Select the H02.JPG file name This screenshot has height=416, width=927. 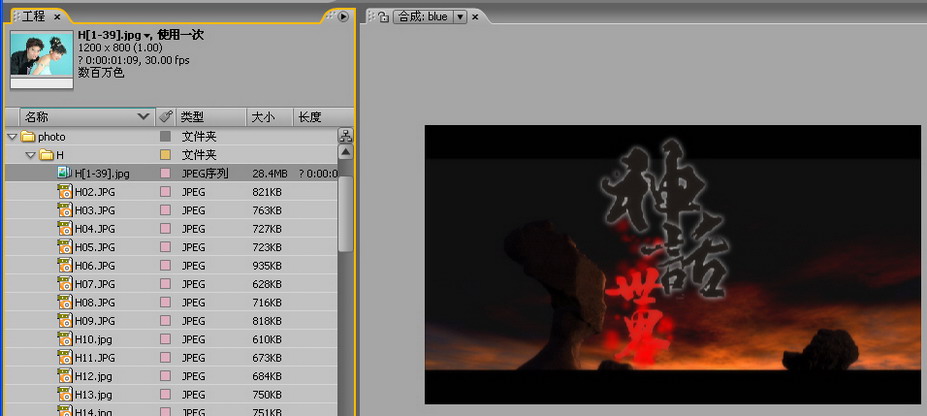point(95,192)
